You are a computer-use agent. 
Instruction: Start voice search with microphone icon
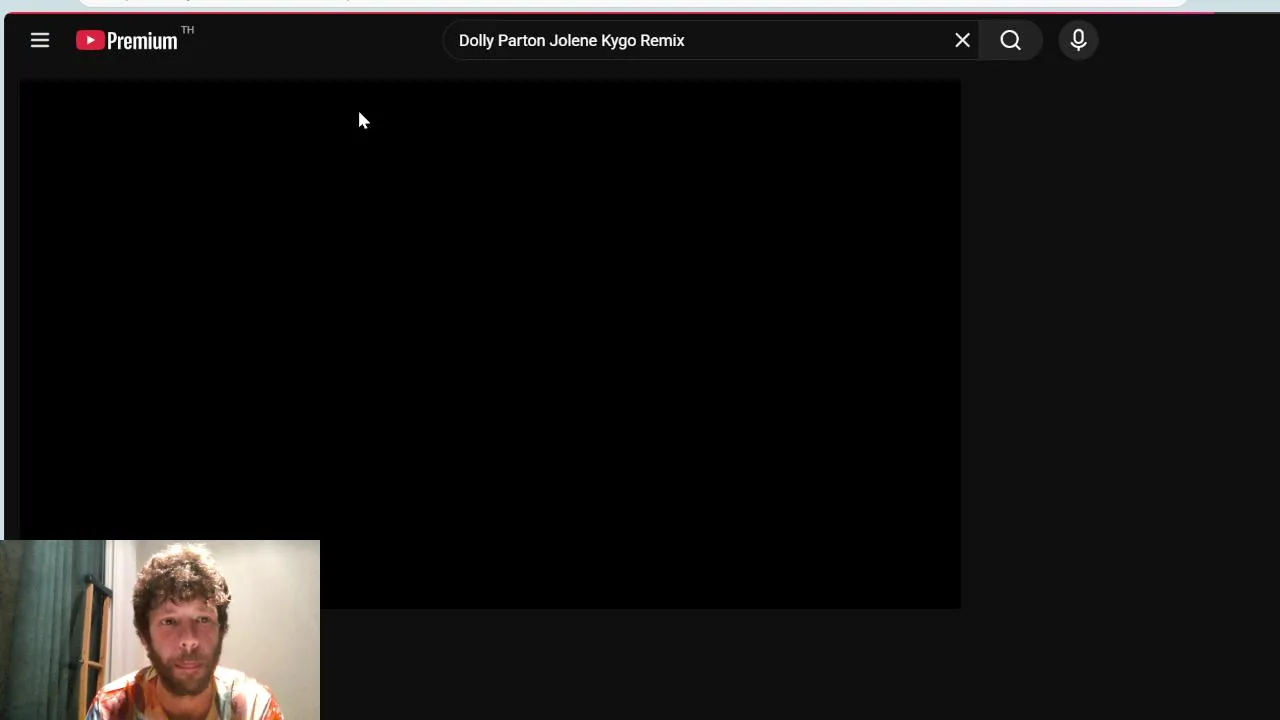point(1078,41)
